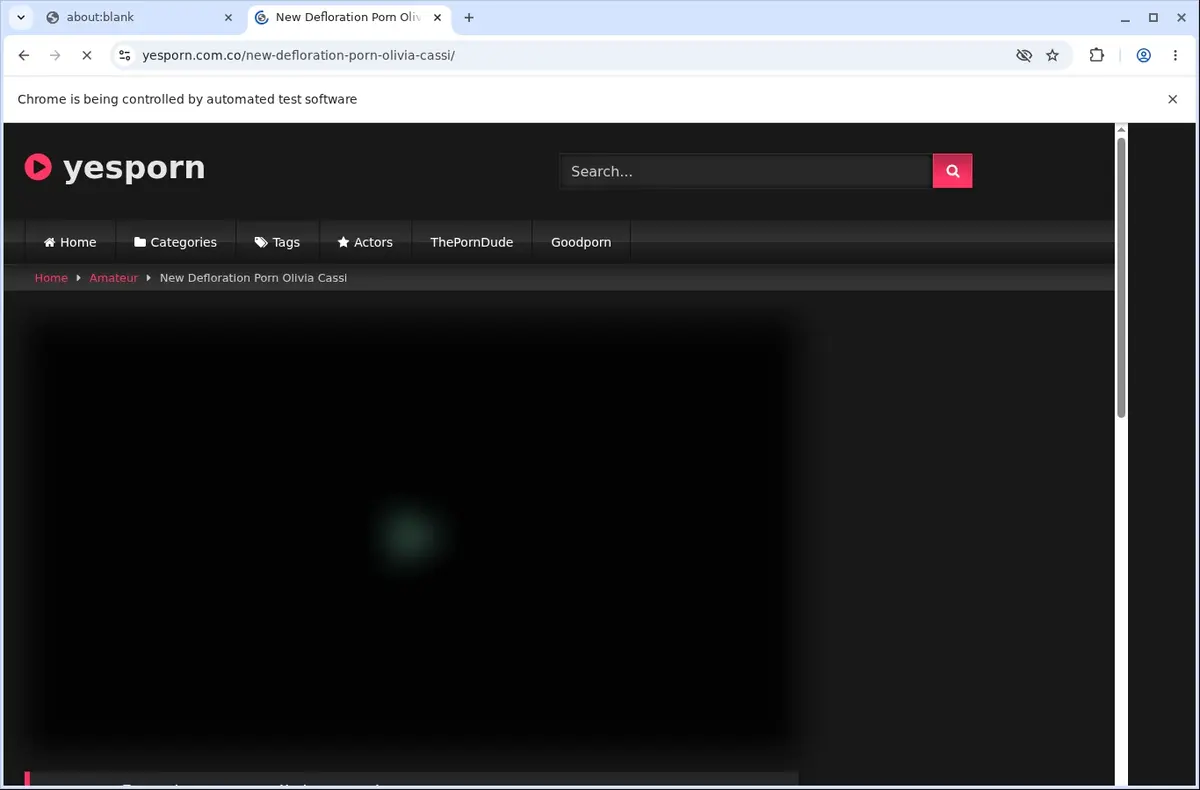Open the ThePornDude navigation link
Viewport: 1200px width, 790px height.
point(472,242)
